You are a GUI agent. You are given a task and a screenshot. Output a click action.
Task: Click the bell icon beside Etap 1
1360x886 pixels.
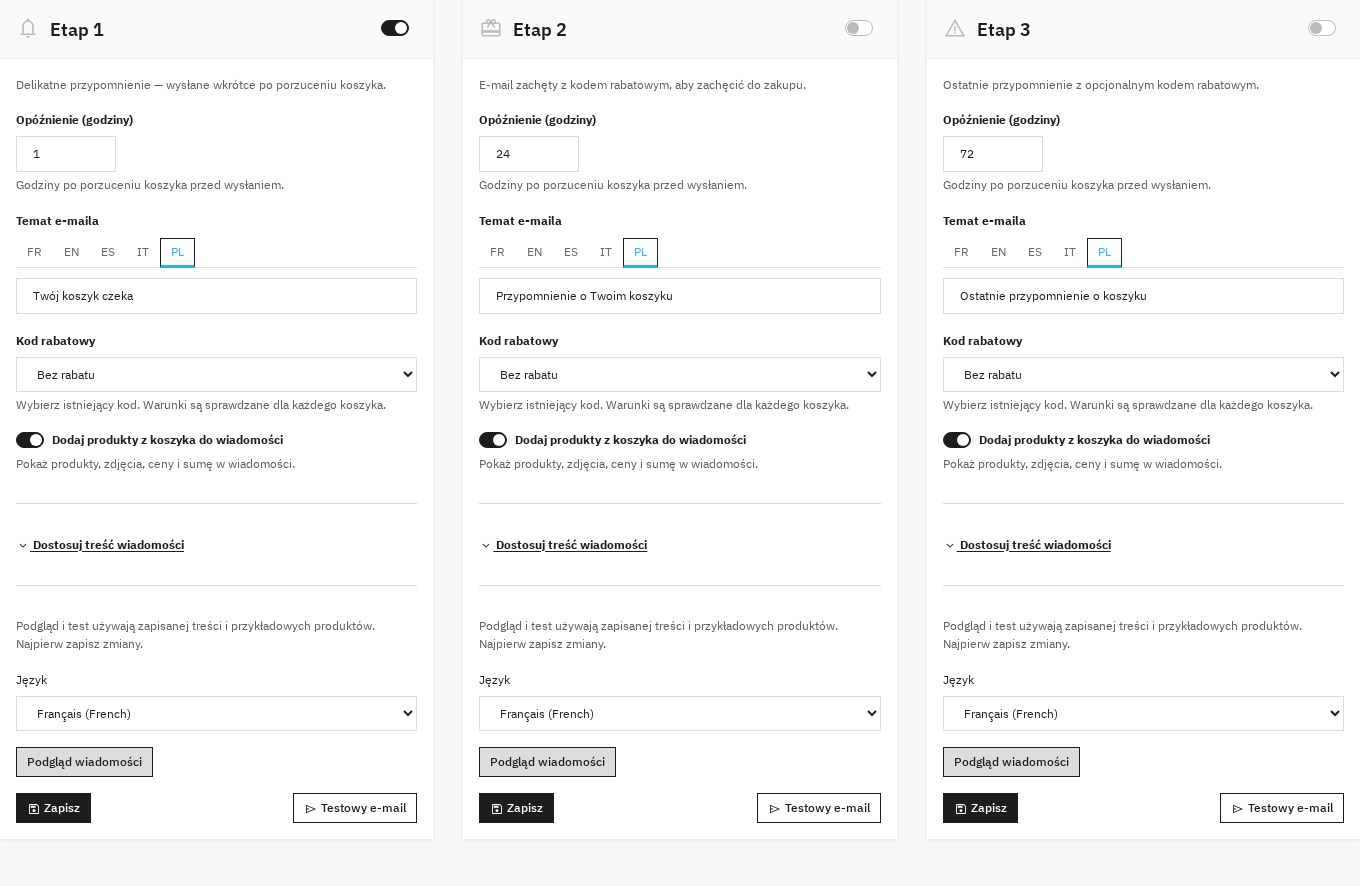[x=28, y=29]
